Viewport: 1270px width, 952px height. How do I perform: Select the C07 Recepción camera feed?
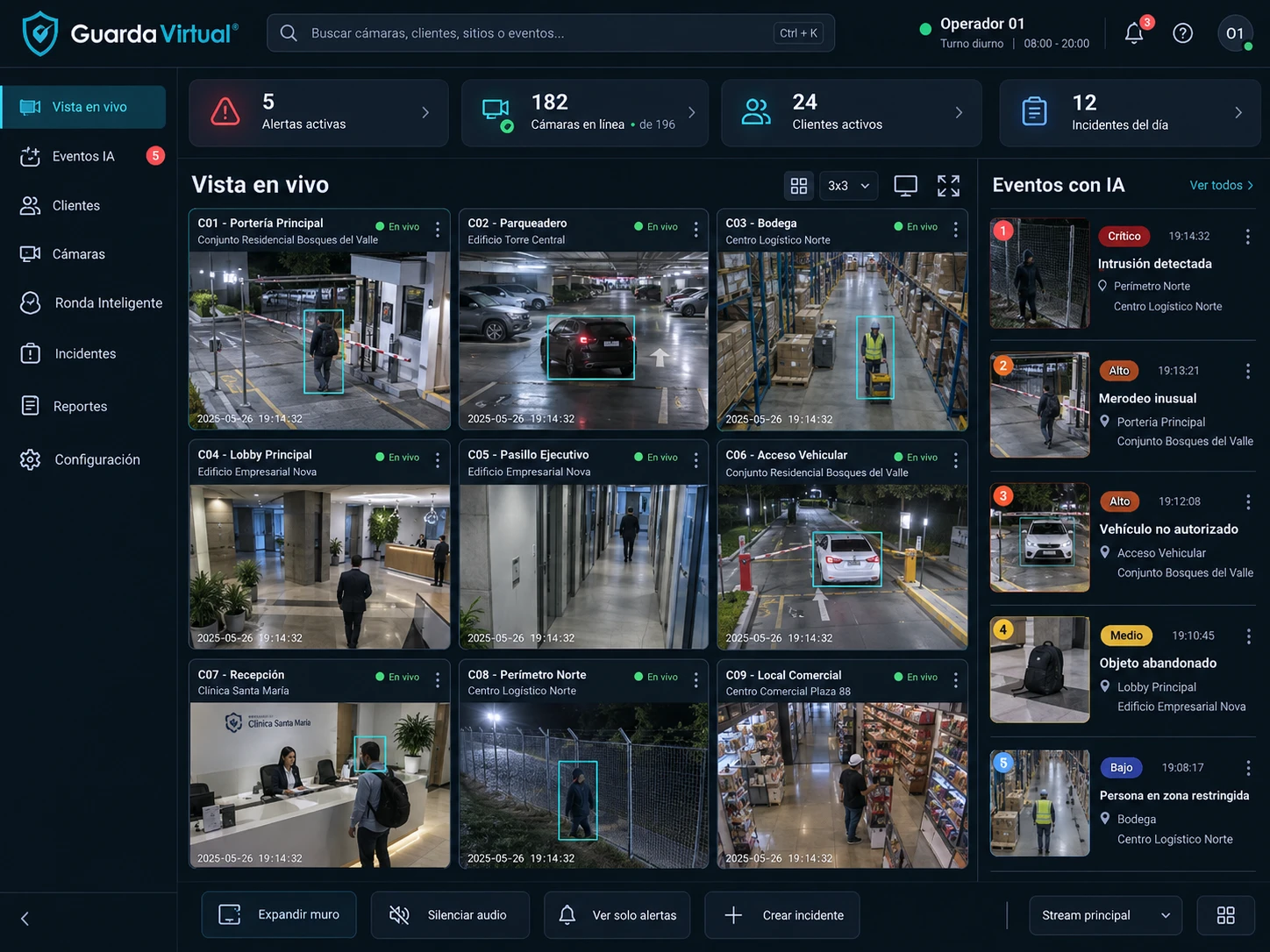click(x=319, y=785)
